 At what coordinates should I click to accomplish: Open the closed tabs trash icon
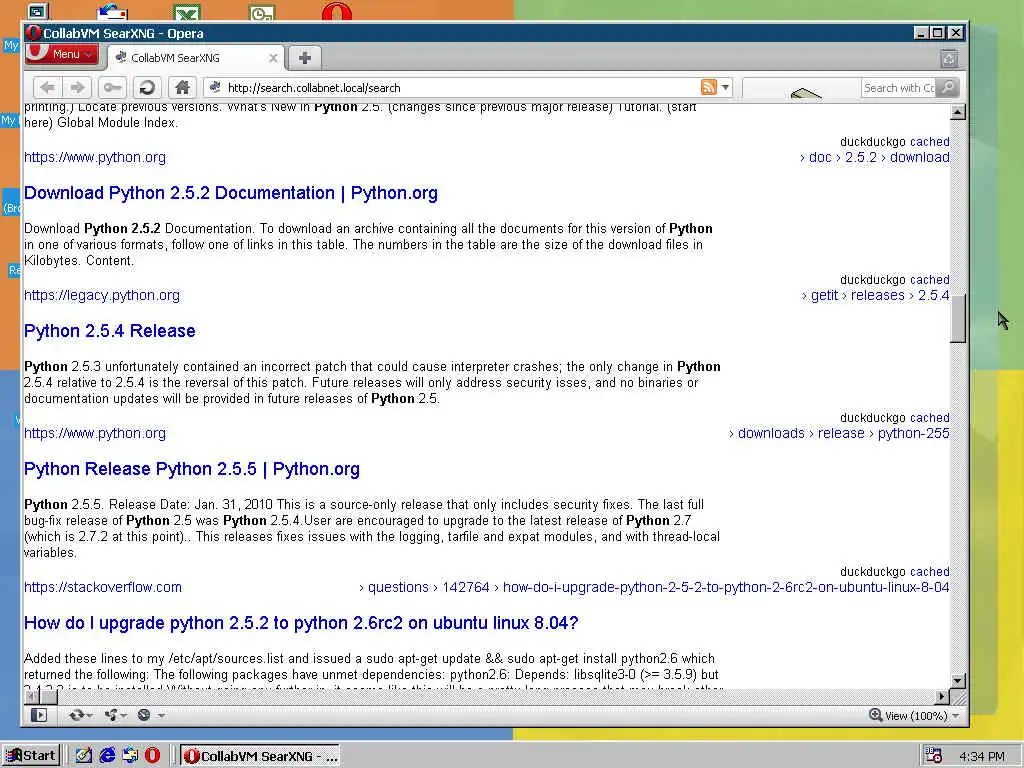tap(949, 59)
